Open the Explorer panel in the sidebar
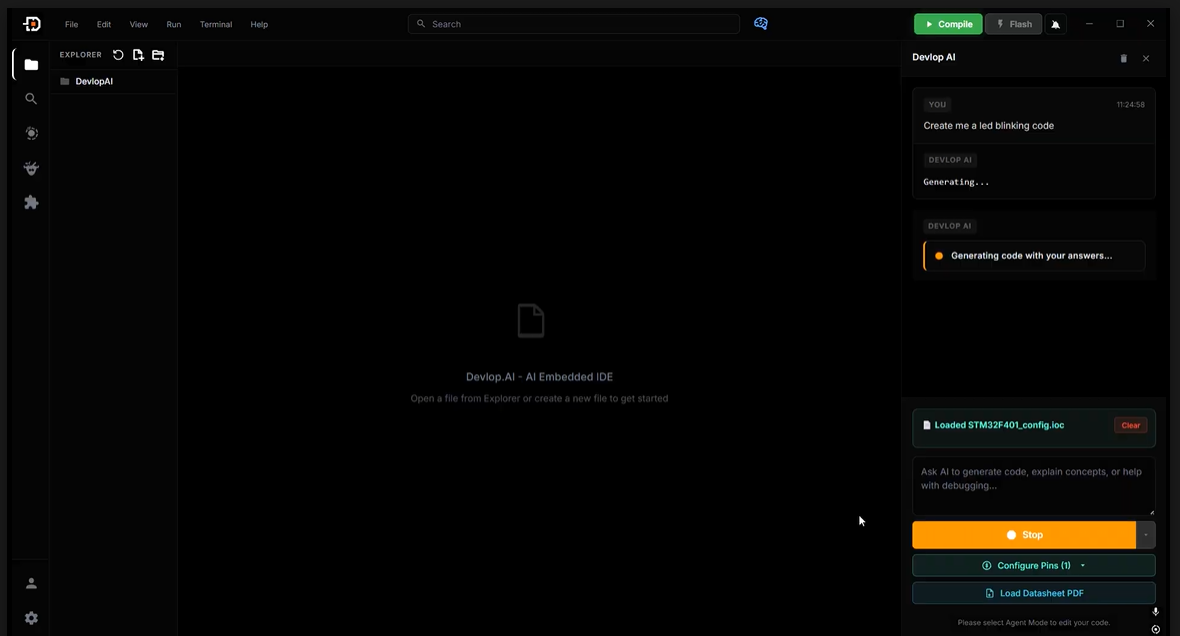1180x636 pixels. [x=30, y=63]
